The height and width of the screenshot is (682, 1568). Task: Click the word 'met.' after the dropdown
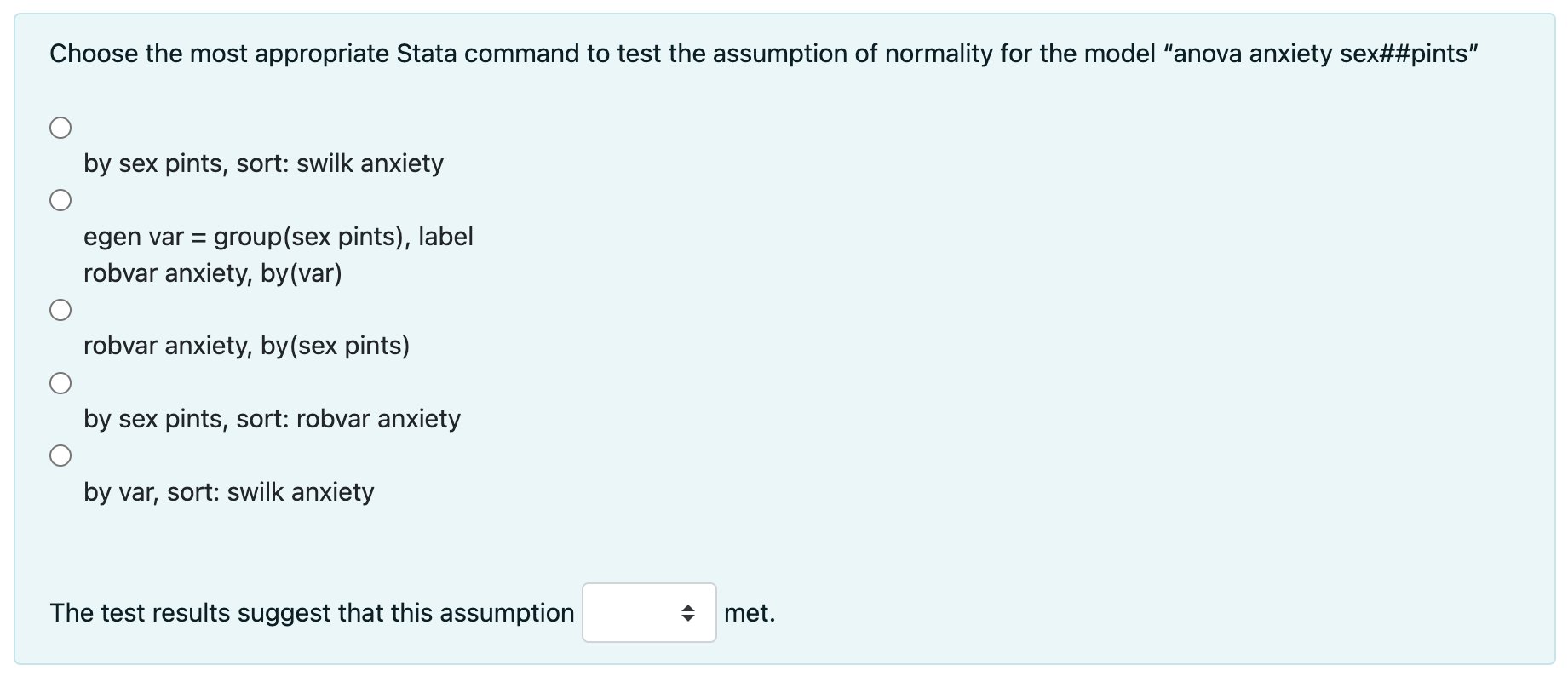[x=750, y=613]
